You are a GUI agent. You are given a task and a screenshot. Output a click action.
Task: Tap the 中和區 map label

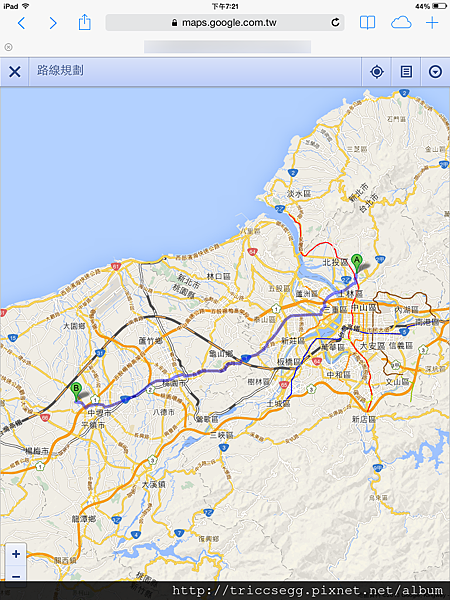[x=339, y=374]
